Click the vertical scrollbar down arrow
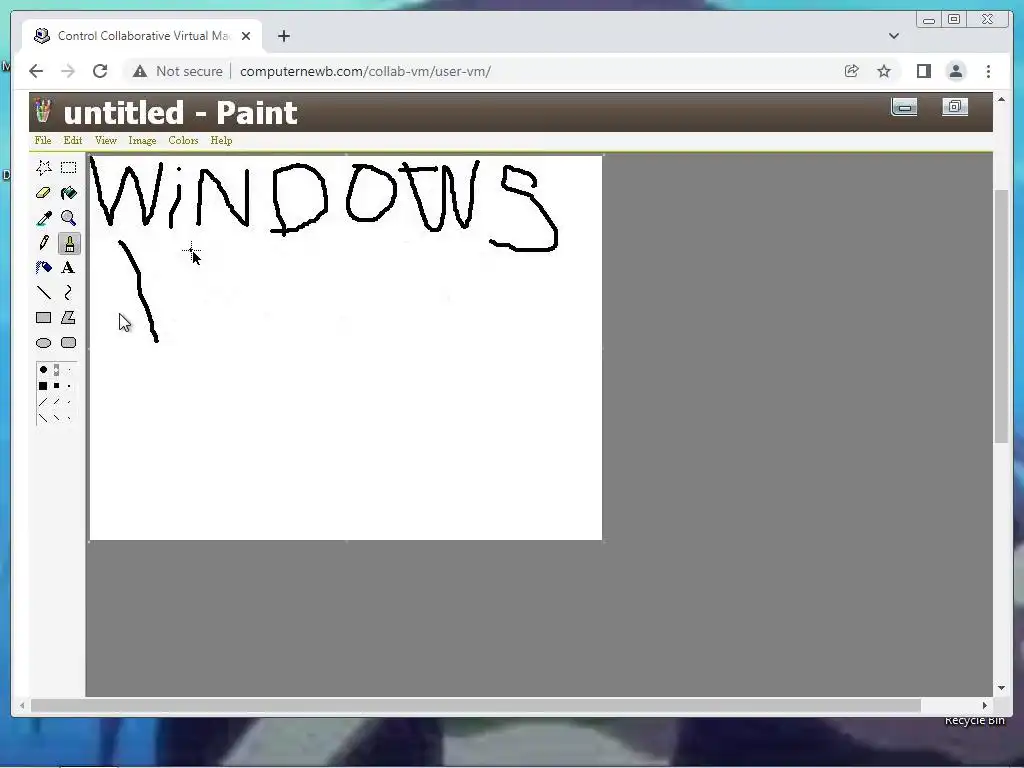This screenshot has width=1024, height=768. 1001,688
